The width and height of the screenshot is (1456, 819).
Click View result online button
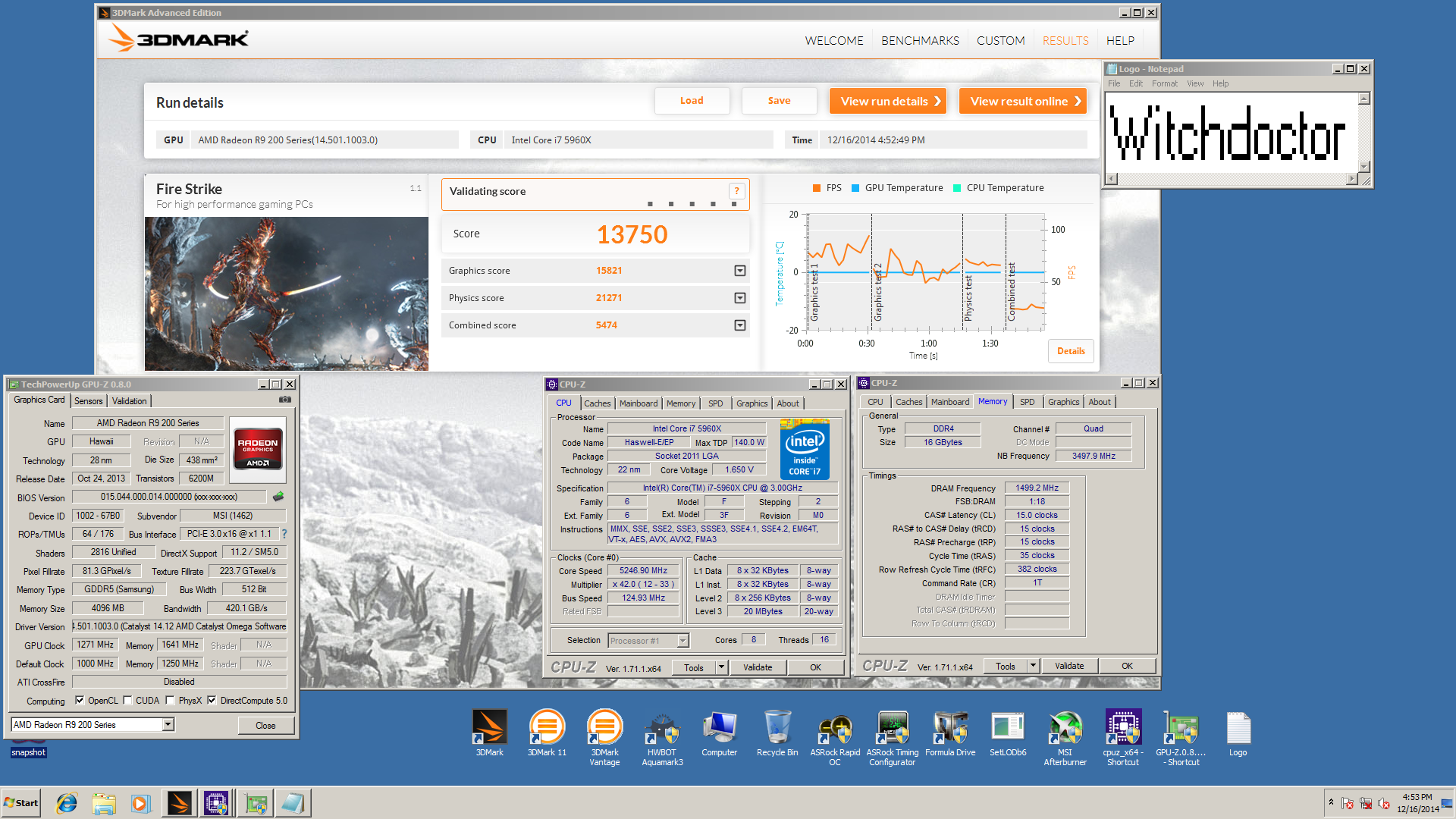1023,101
